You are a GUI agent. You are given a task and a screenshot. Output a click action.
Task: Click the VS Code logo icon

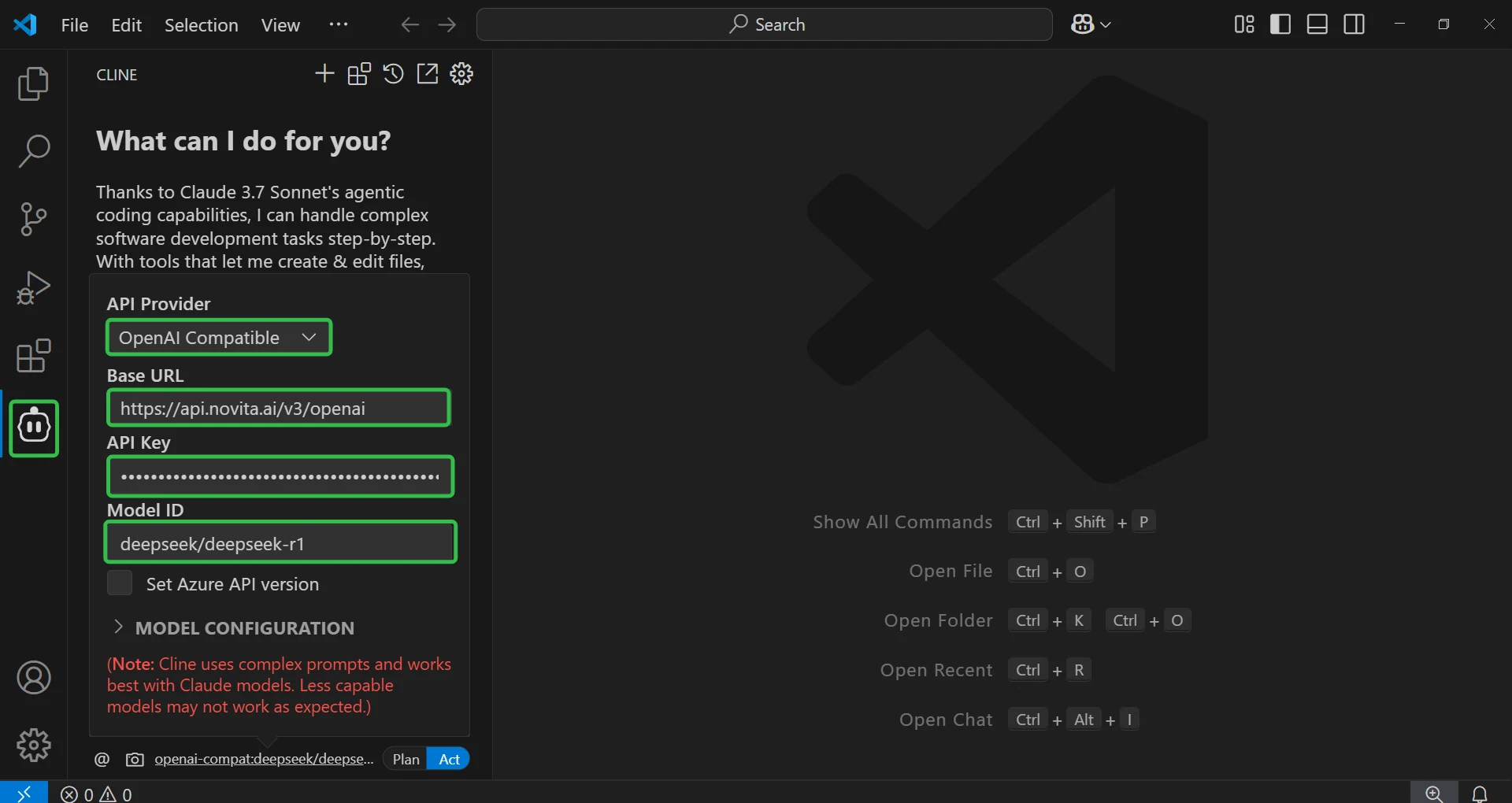(x=25, y=24)
